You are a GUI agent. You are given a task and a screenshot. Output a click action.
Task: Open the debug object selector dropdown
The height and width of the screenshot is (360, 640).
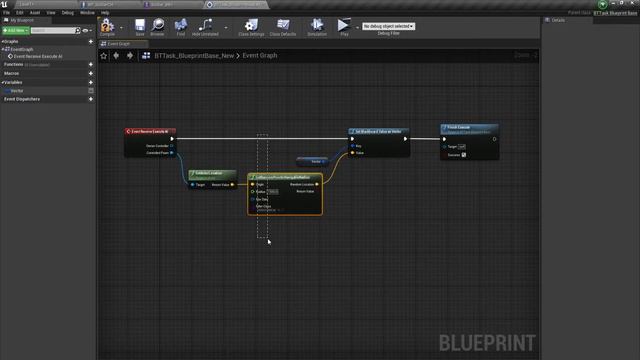point(389,26)
